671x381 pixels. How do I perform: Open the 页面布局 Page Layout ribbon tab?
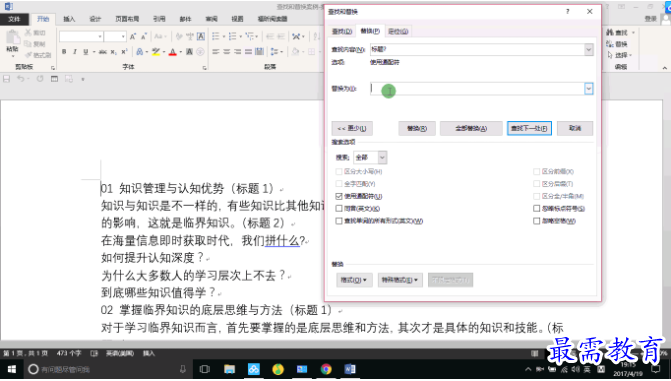(x=127, y=19)
